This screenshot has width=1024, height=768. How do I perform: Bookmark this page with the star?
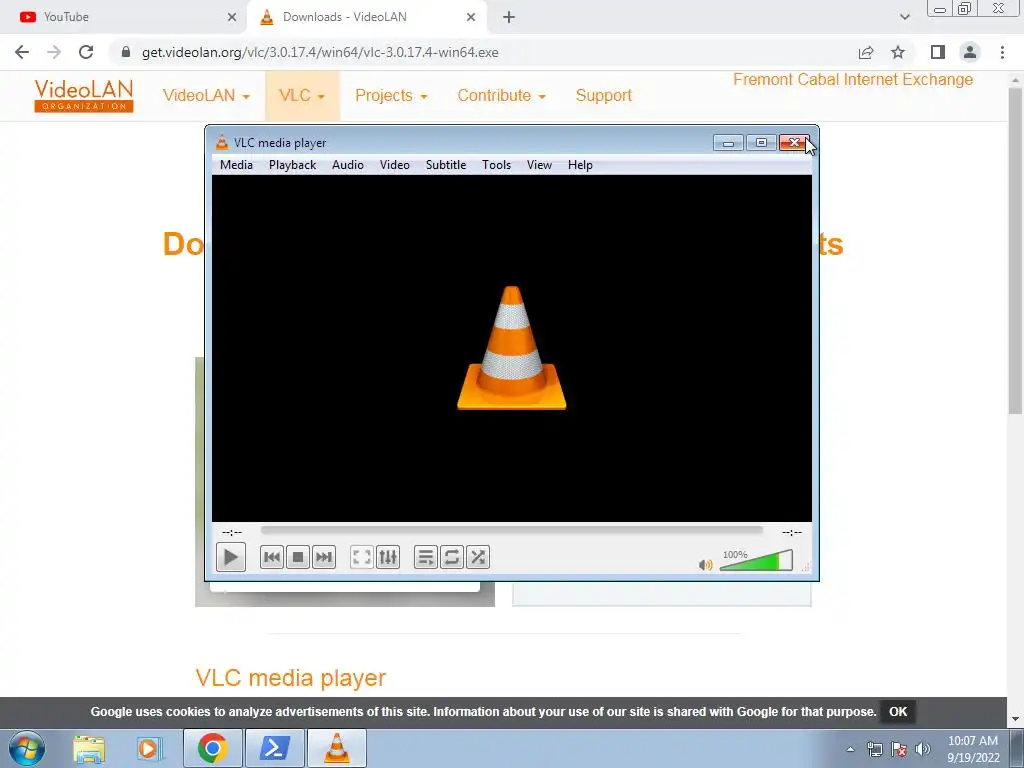pyautogui.click(x=898, y=52)
